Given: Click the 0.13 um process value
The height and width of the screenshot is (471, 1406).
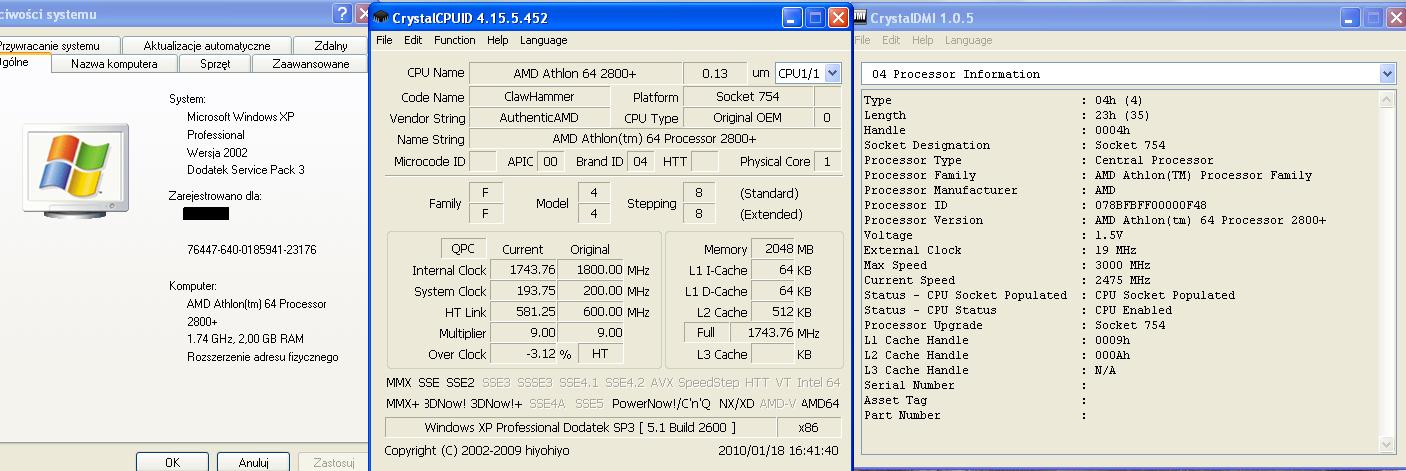Looking at the screenshot, I should [x=715, y=73].
